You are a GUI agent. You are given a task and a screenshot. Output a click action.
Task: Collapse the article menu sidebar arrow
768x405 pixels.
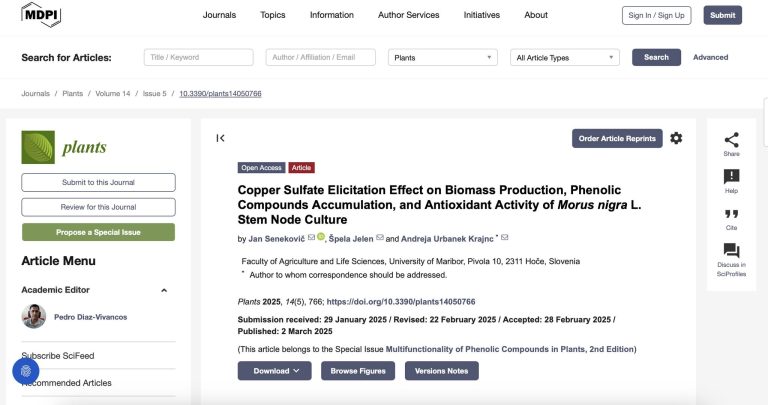[x=220, y=138]
